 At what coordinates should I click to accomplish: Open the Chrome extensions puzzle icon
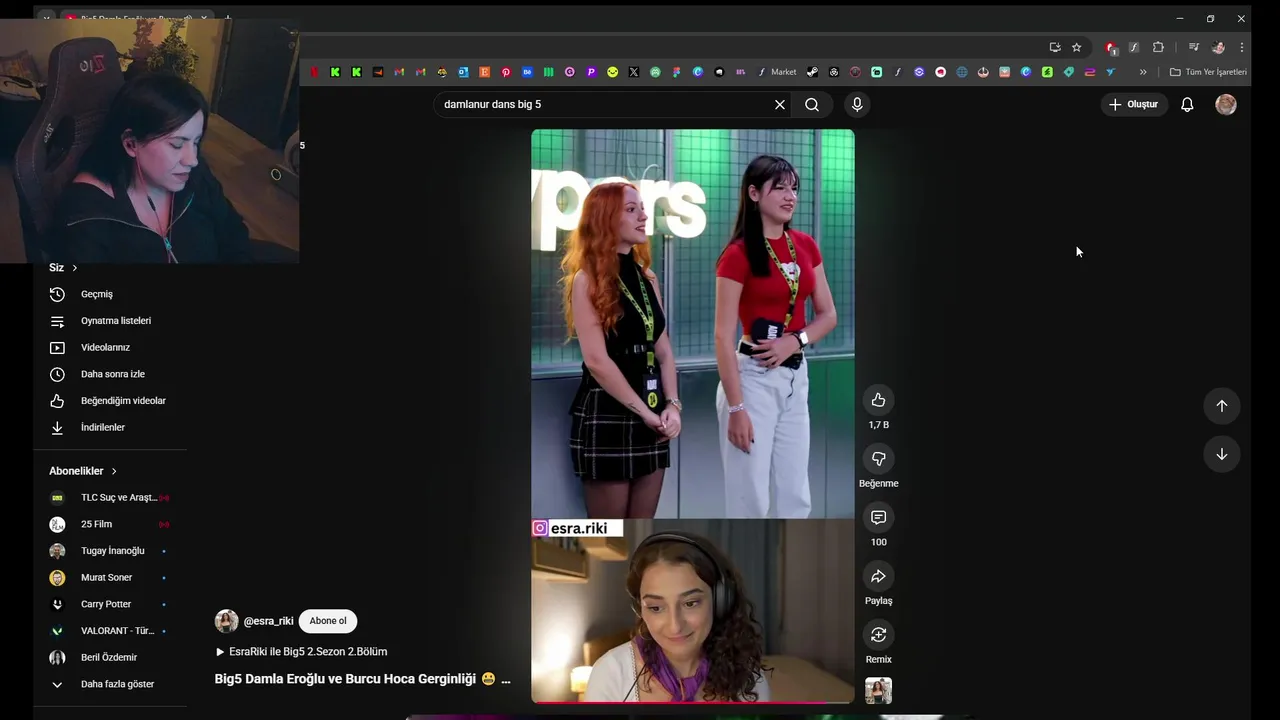tap(1158, 47)
